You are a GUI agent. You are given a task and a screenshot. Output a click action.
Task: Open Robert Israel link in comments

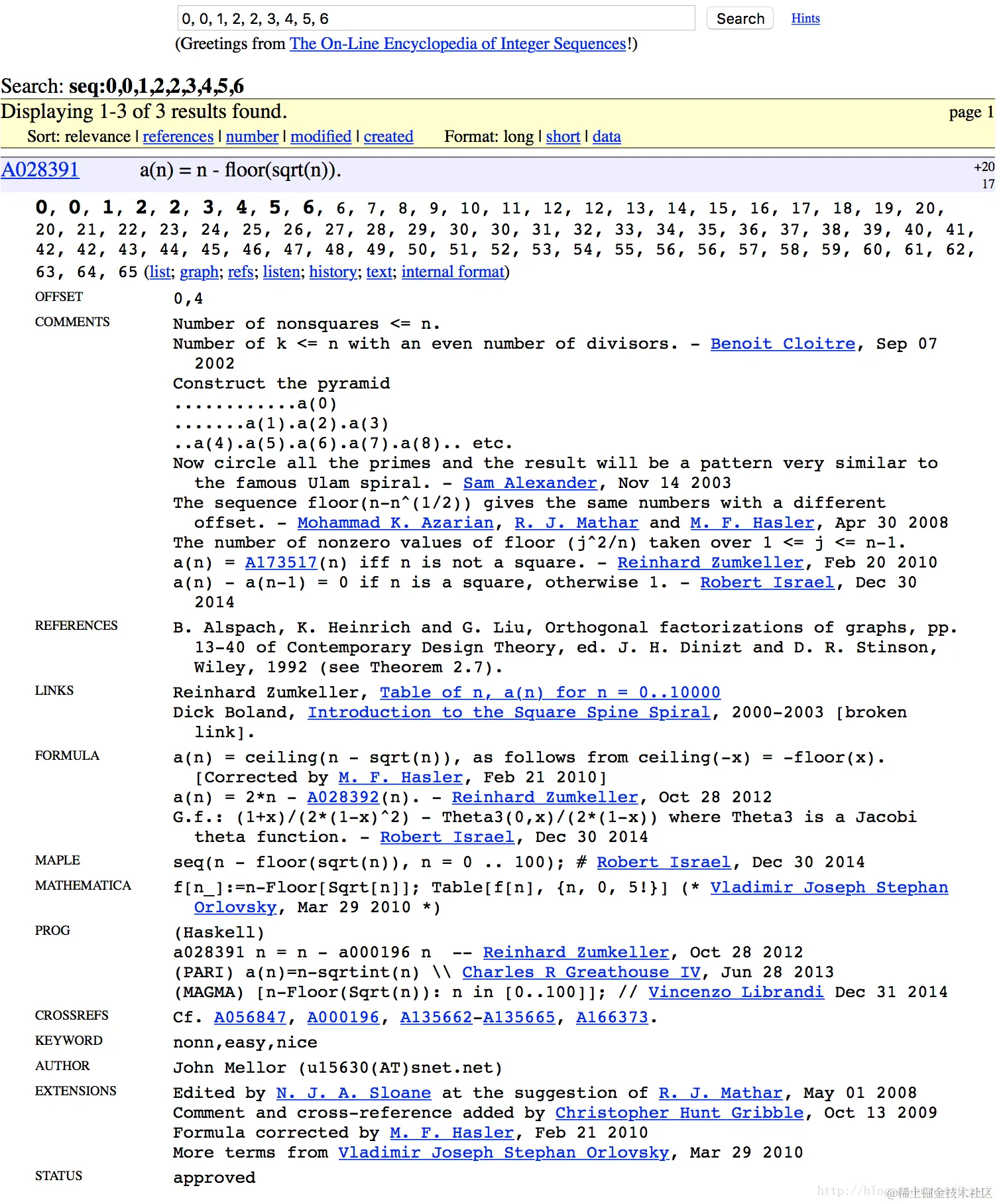768,583
